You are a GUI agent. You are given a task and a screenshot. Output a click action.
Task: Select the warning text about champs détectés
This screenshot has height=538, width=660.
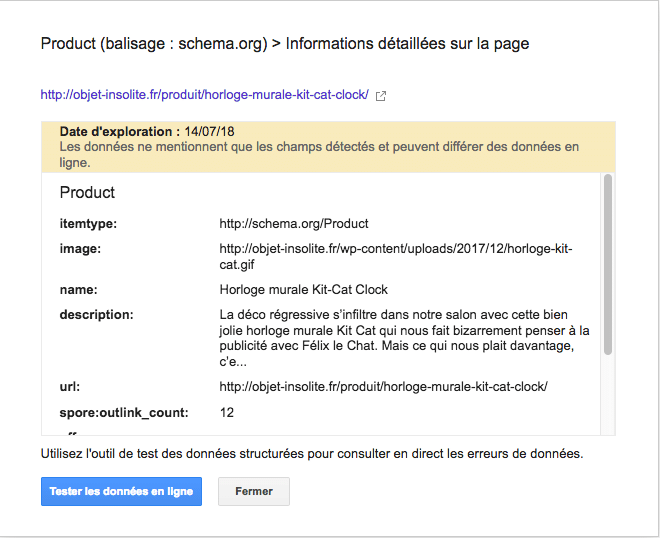(319, 154)
